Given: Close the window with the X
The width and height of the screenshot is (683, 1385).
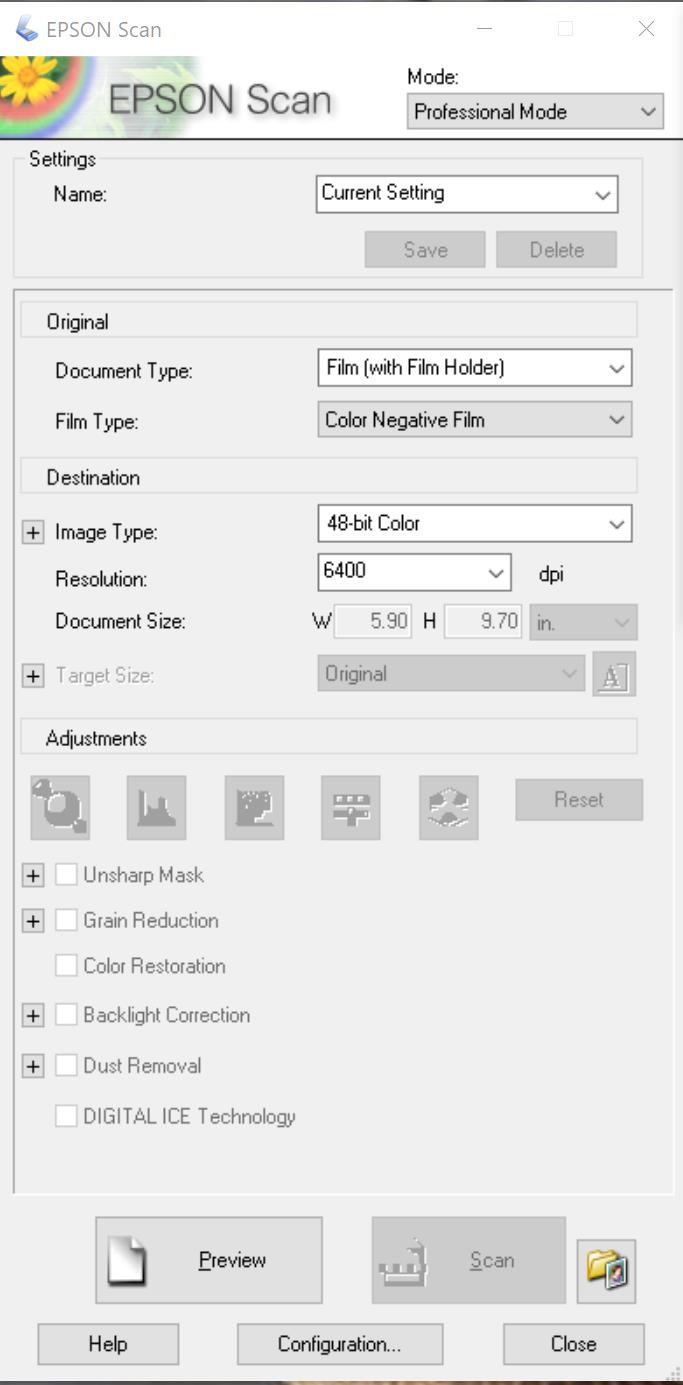Looking at the screenshot, I should 646,29.
